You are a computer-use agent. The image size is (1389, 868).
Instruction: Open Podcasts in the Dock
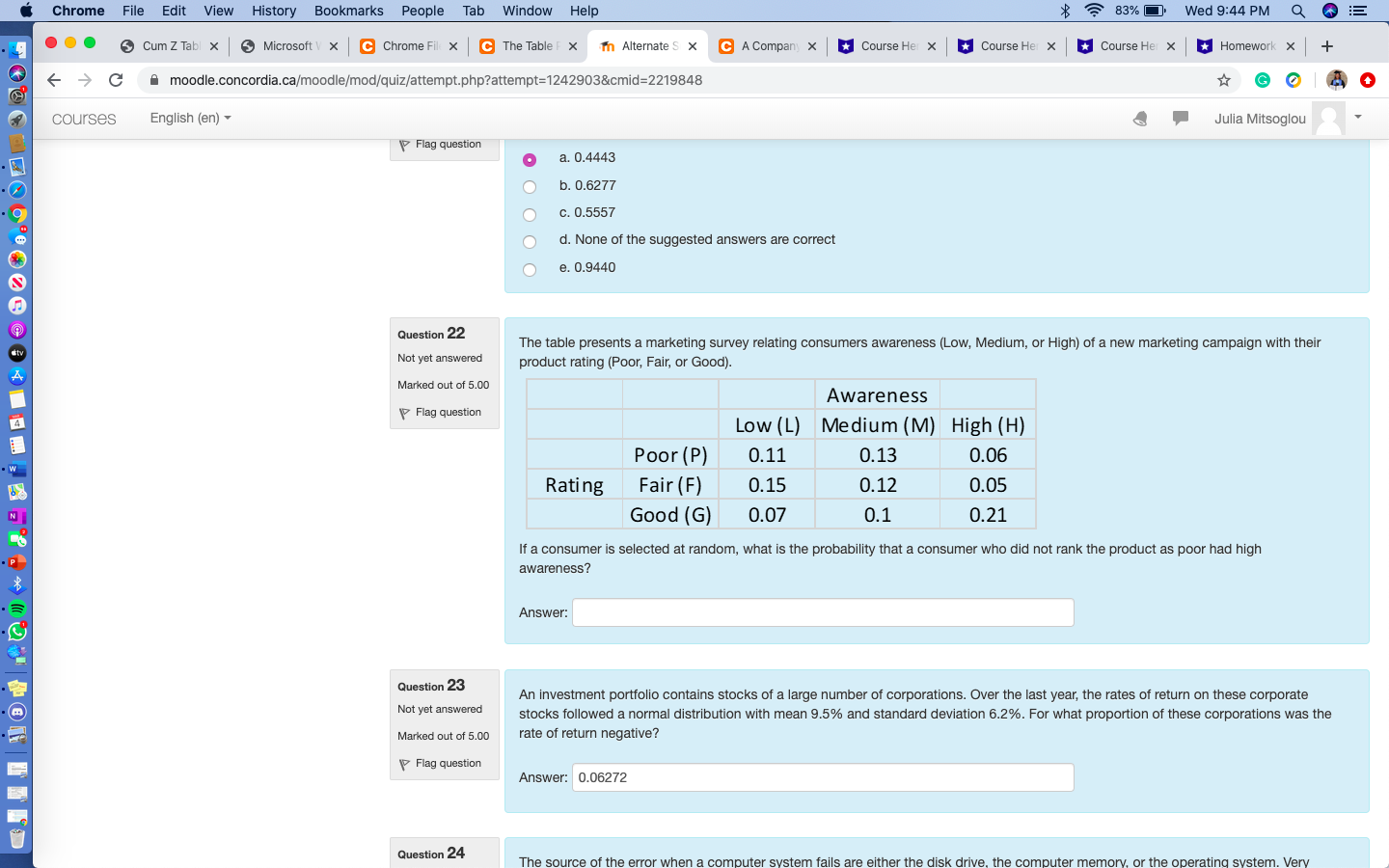click(17, 330)
